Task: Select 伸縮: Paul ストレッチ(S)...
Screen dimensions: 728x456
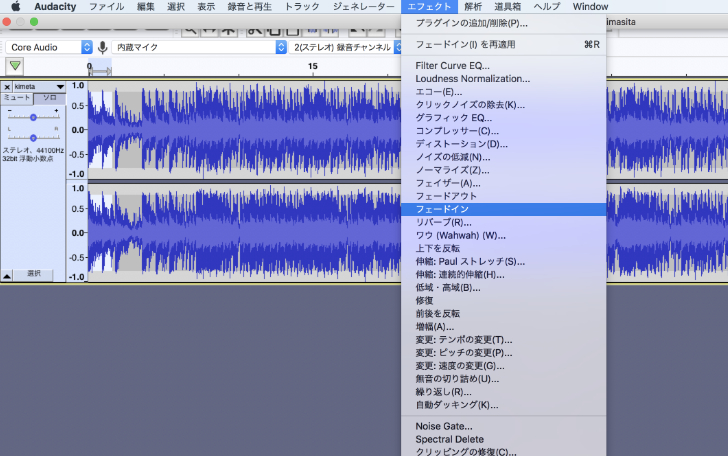Action: (504, 261)
